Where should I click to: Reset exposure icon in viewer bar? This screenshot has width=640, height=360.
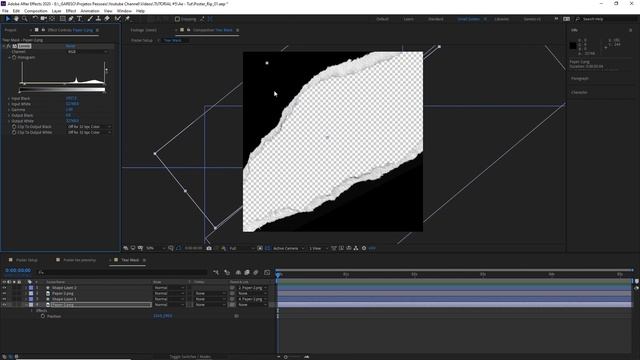pyautogui.click(x=364, y=248)
